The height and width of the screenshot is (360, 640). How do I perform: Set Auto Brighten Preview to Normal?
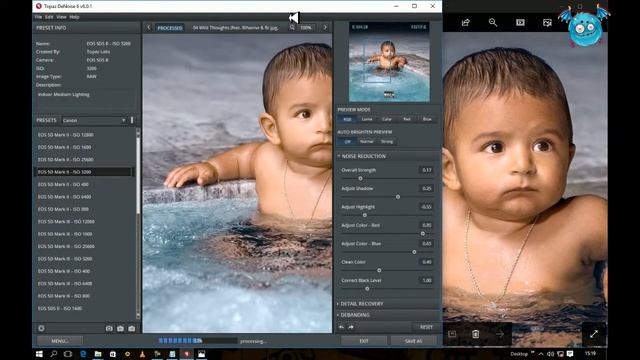point(367,141)
